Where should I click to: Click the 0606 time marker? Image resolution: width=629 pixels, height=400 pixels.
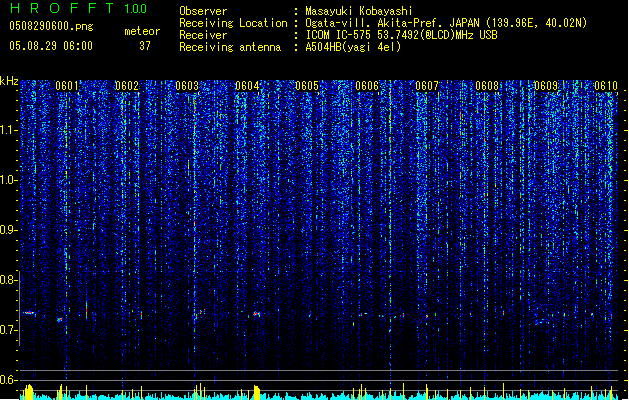click(367, 86)
